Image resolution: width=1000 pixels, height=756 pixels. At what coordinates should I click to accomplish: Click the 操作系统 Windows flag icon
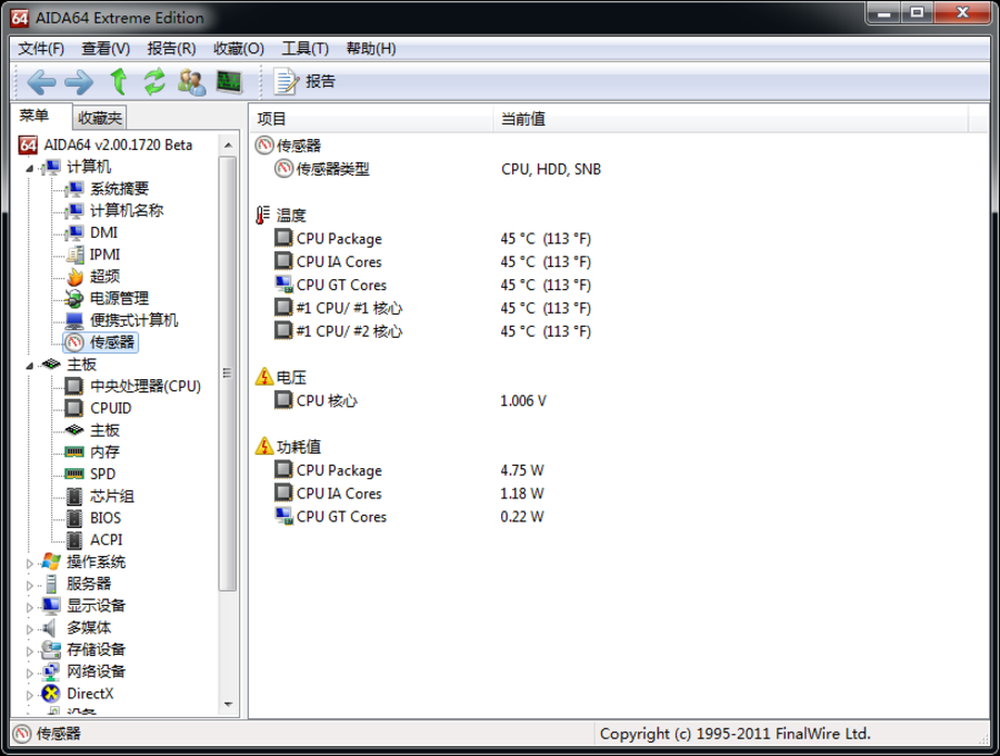[x=51, y=562]
